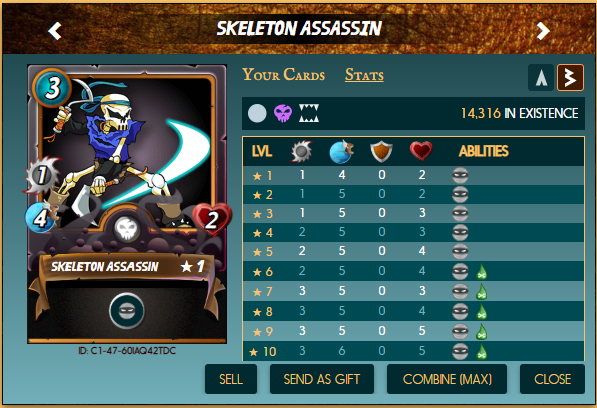Click the armor shield column header icon
This screenshot has height=408, width=597.
click(x=382, y=151)
